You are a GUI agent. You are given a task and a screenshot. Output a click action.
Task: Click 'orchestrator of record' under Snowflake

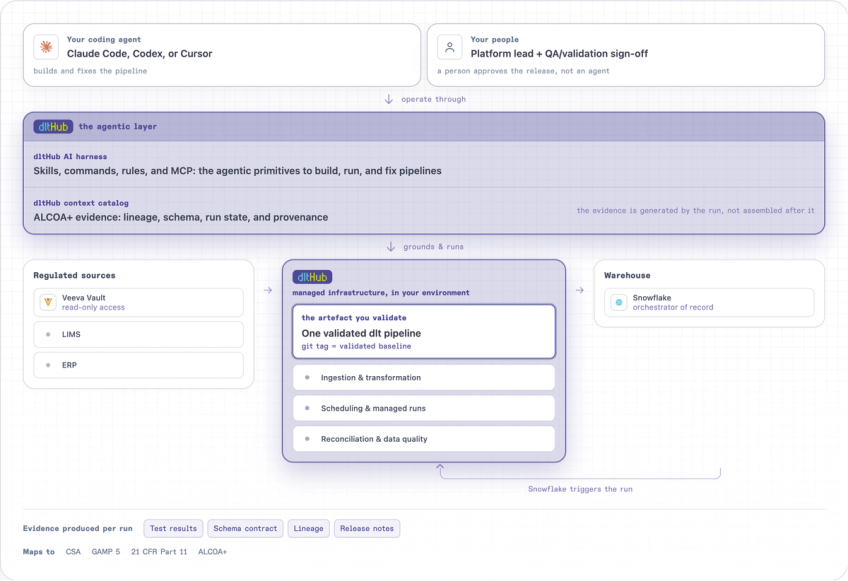pos(673,307)
